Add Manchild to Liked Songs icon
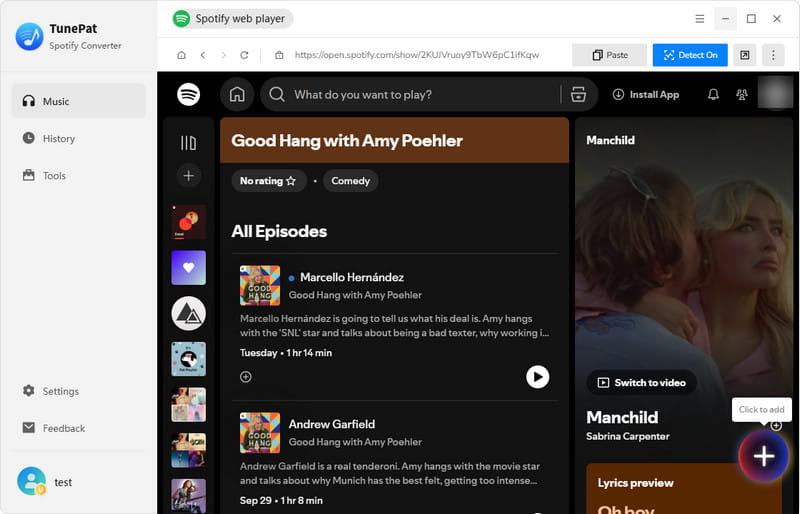The height and width of the screenshot is (514, 800). (776, 425)
